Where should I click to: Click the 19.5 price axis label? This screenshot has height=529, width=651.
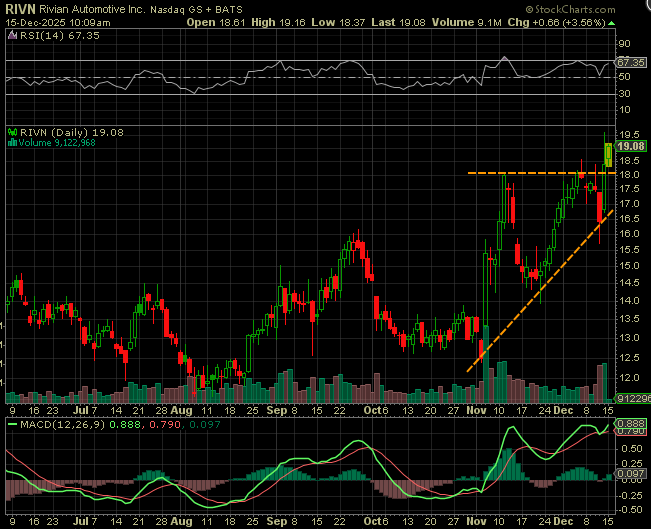629,135
